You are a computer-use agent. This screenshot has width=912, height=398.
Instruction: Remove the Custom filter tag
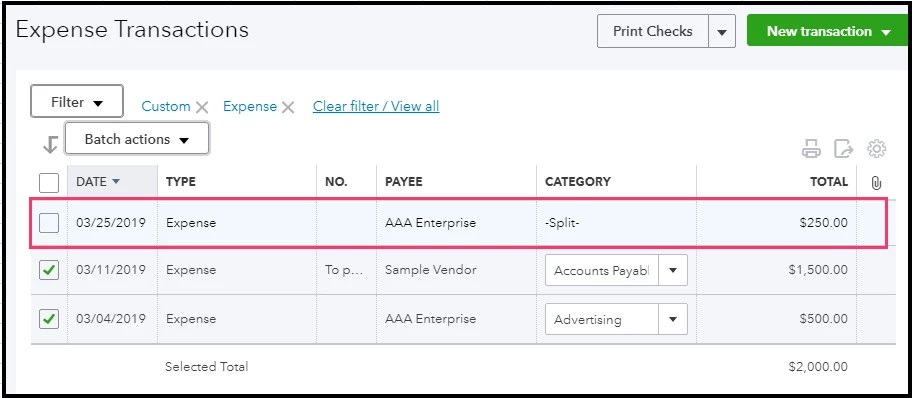tap(202, 107)
